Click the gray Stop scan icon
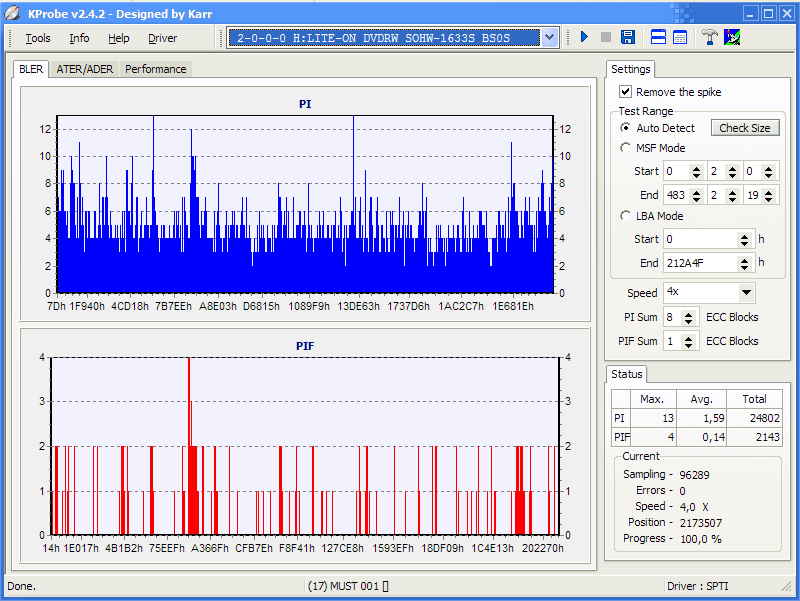This screenshot has height=601, width=800. 606,38
